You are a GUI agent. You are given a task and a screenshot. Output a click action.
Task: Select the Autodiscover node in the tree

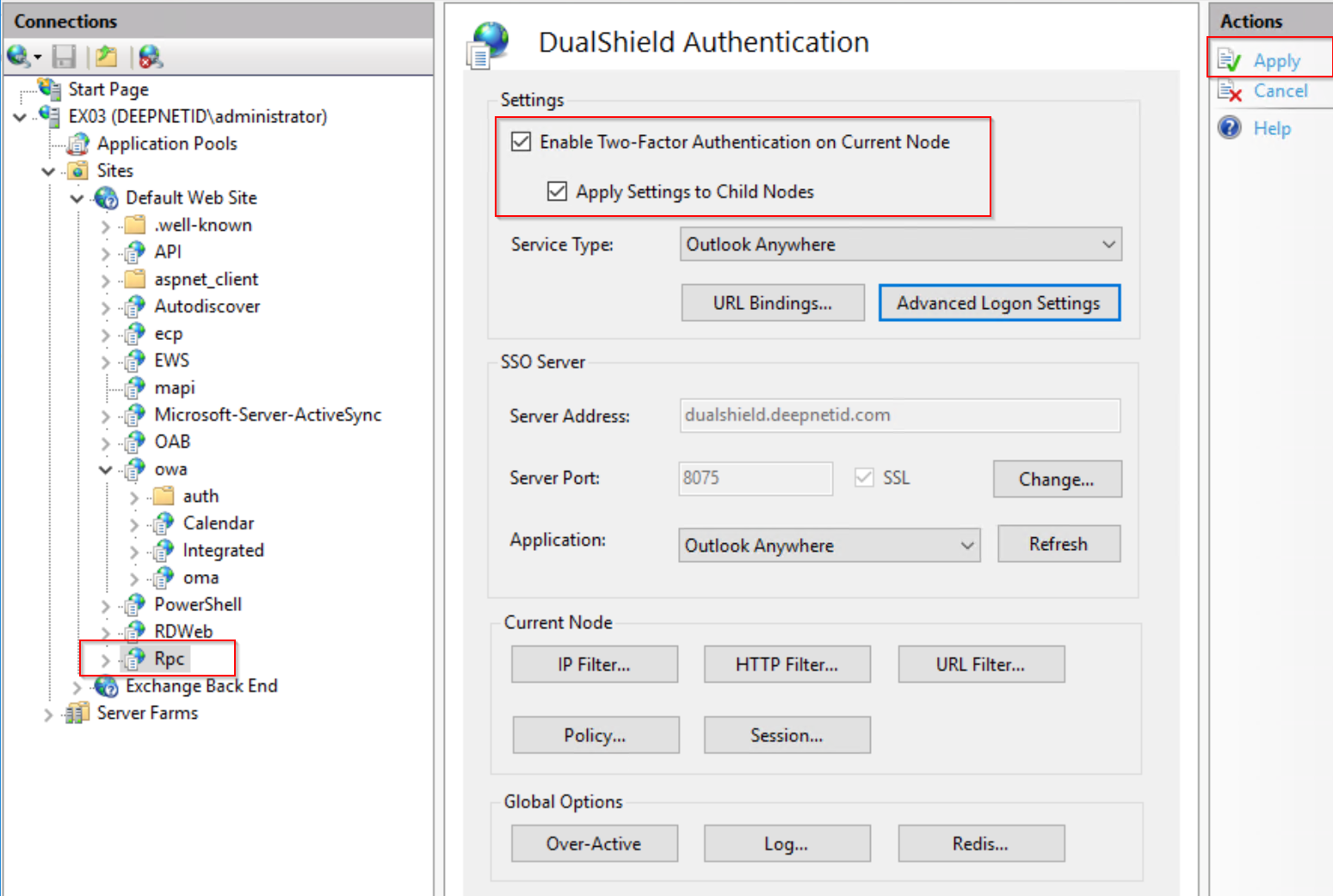tap(207, 306)
